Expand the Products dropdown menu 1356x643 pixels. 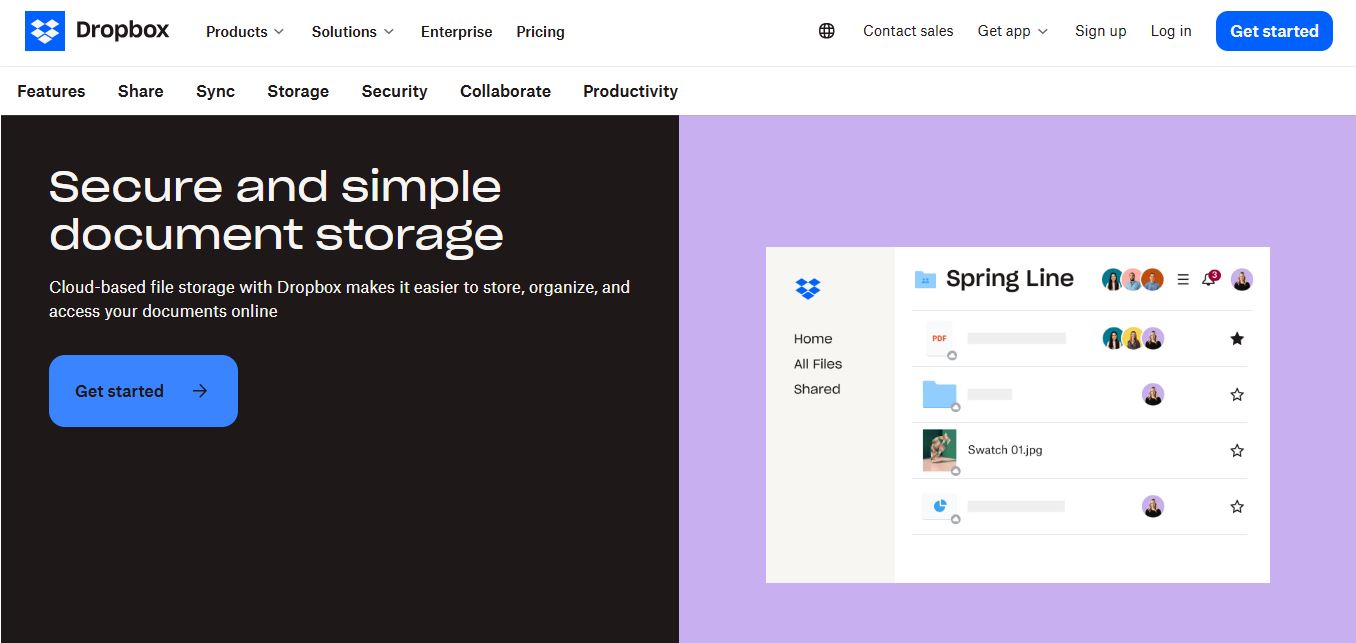[x=245, y=32]
